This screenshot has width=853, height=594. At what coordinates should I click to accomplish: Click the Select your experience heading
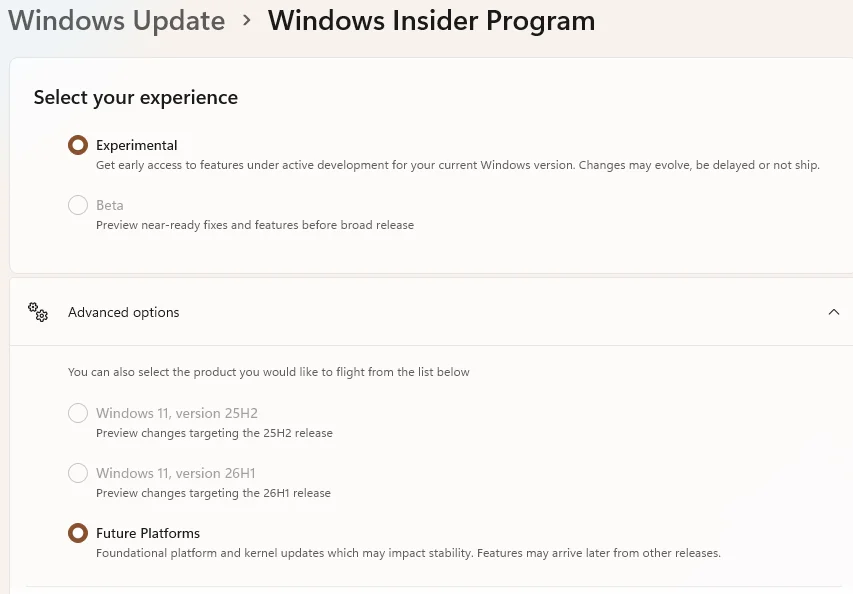click(x=136, y=97)
